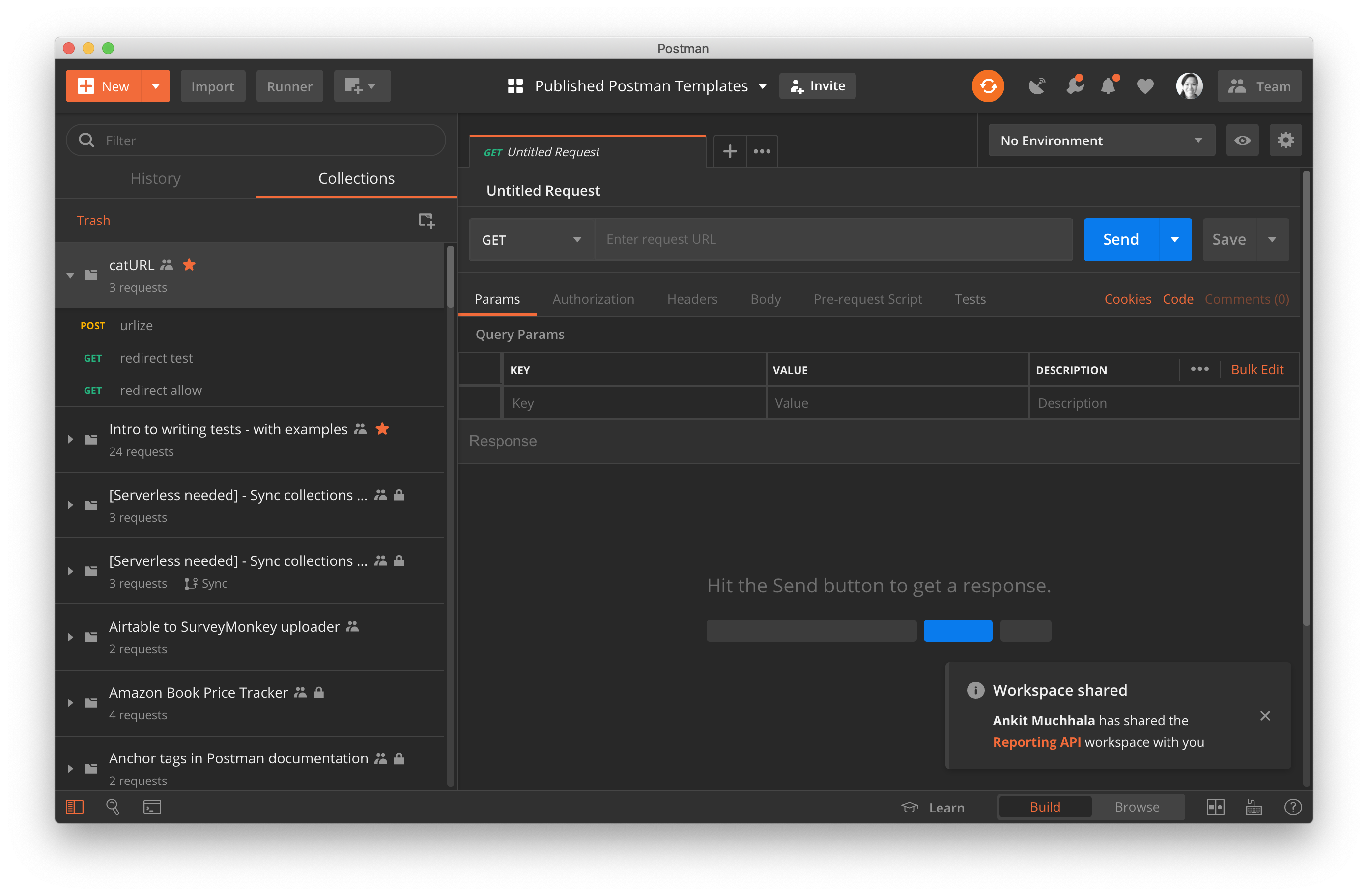1368x896 pixels.
Task: Open the Postman console icon
Action: (152, 807)
